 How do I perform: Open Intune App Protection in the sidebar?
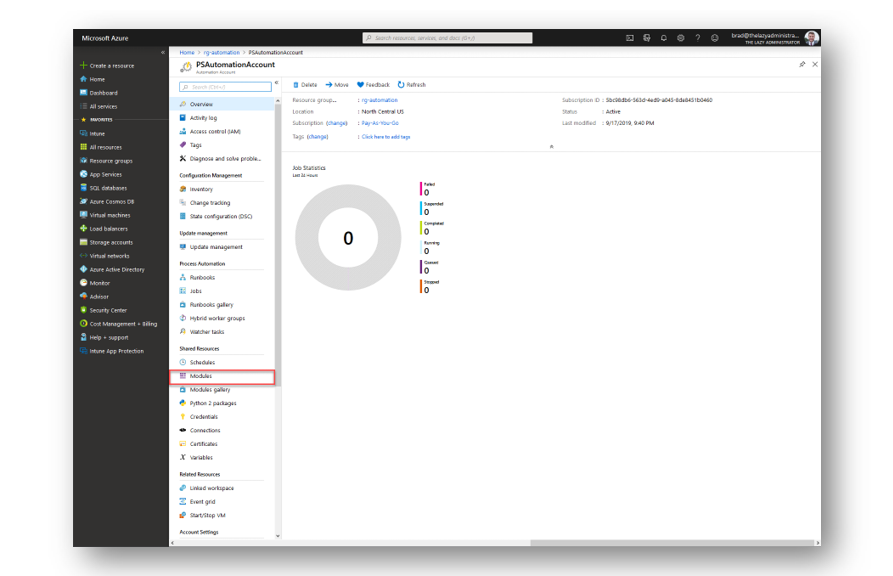pos(112,352)
